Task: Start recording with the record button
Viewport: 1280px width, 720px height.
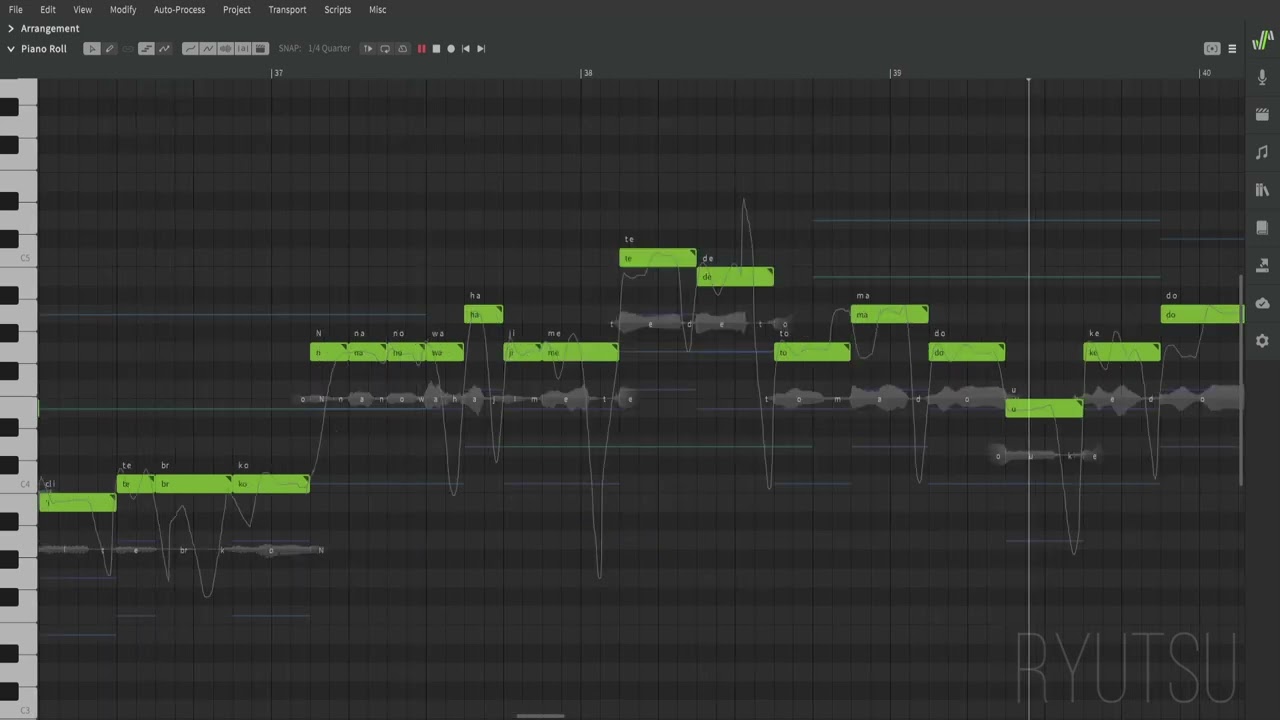Action: [451, 48]
